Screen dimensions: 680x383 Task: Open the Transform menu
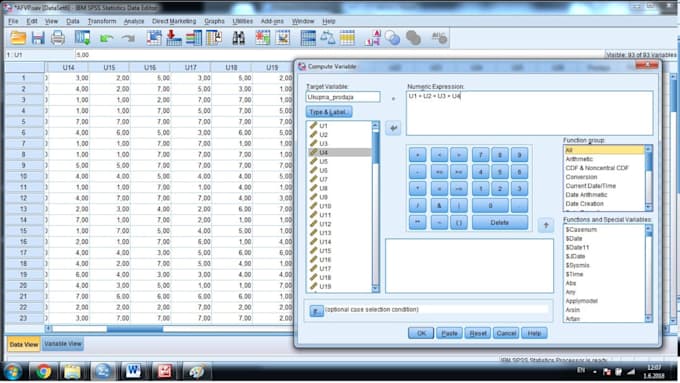102,21
